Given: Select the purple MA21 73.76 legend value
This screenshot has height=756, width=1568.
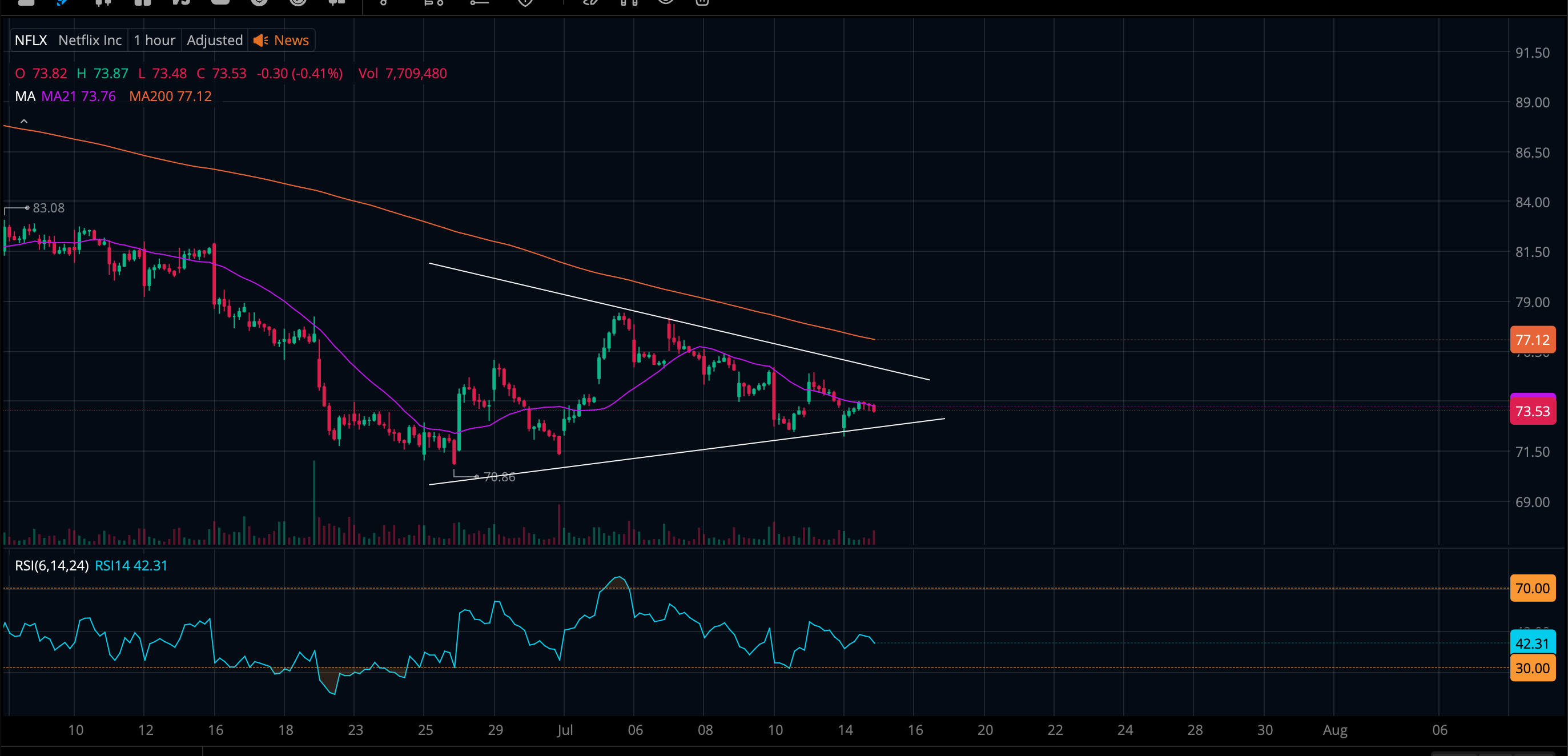Looking at the screenshot, I should pyautogui.click(x=79, y=96).
